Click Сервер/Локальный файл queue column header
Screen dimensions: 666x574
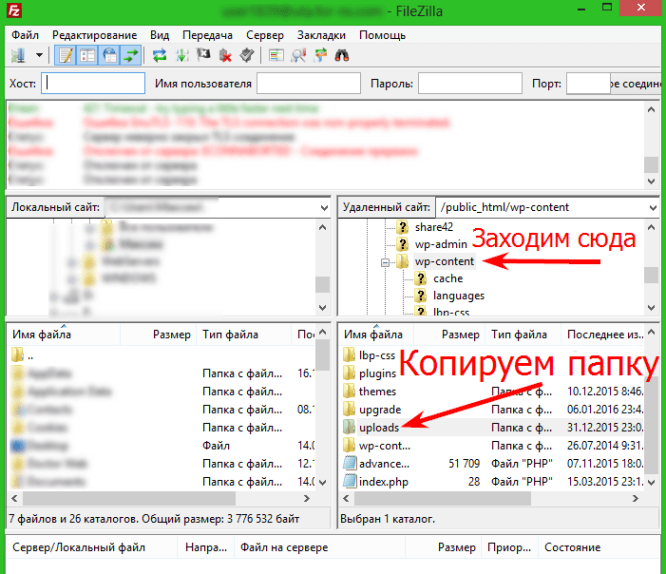(x=79, y=548)
